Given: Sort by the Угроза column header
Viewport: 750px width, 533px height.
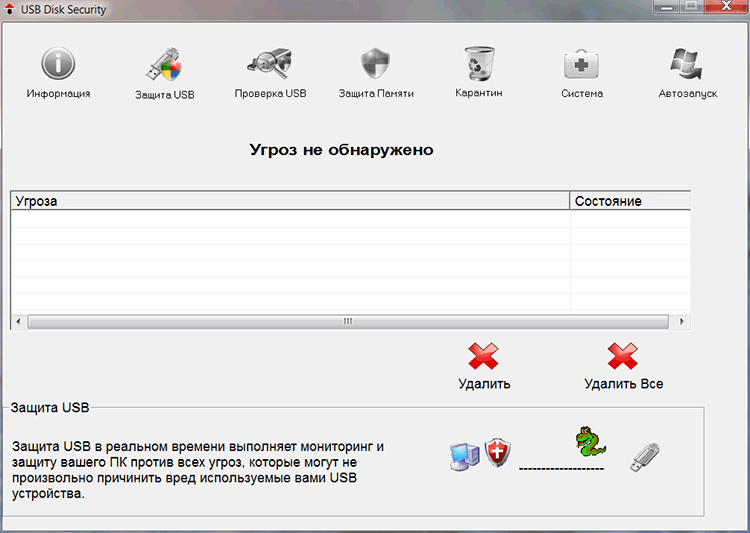Looking at the screenshot, I should click(290, 201).
